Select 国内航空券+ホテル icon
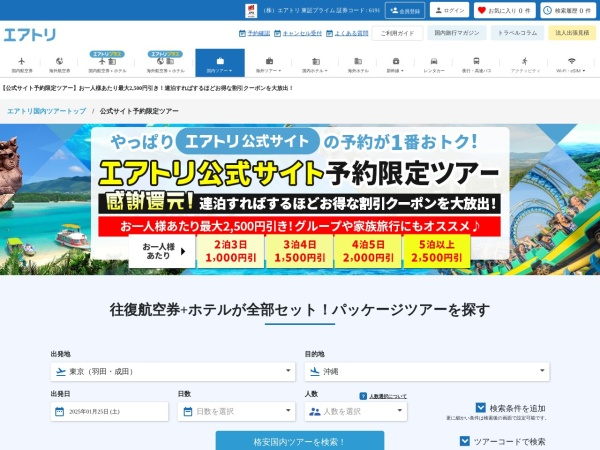Image resolution: width=600 pixels, height=450 pixels. (107, 62)
